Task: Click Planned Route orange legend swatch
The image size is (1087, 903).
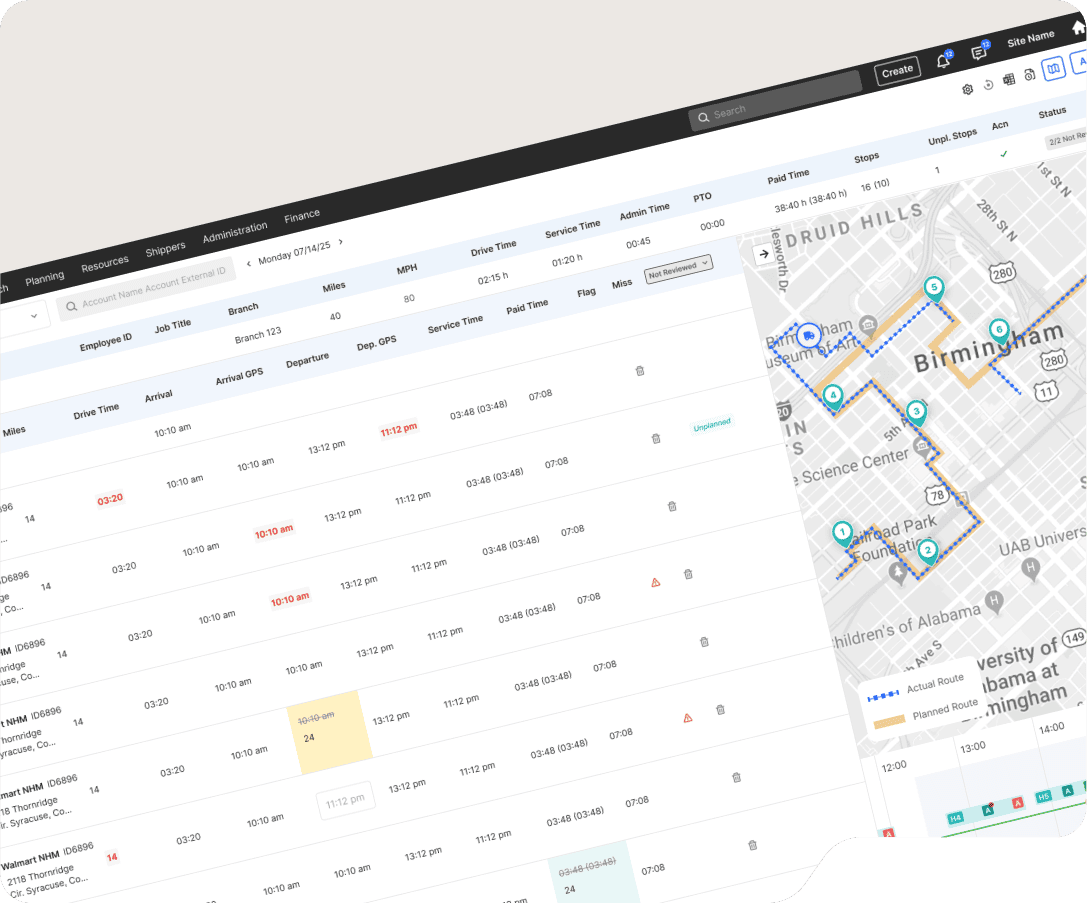Action: coord(889,722)
